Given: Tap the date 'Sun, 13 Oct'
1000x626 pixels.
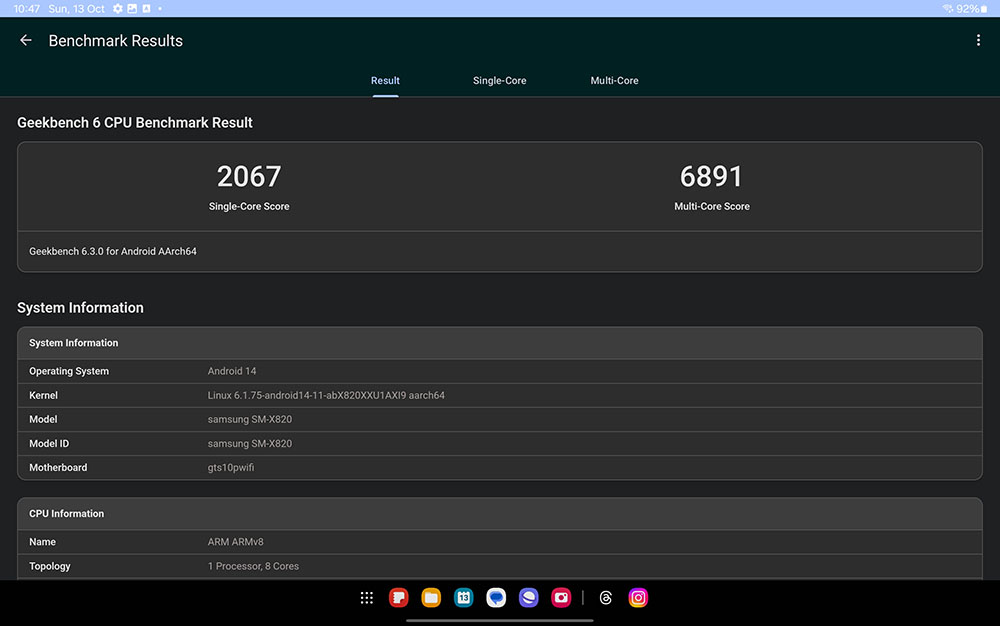Looking at the screenshot, I should click(77, 9).
